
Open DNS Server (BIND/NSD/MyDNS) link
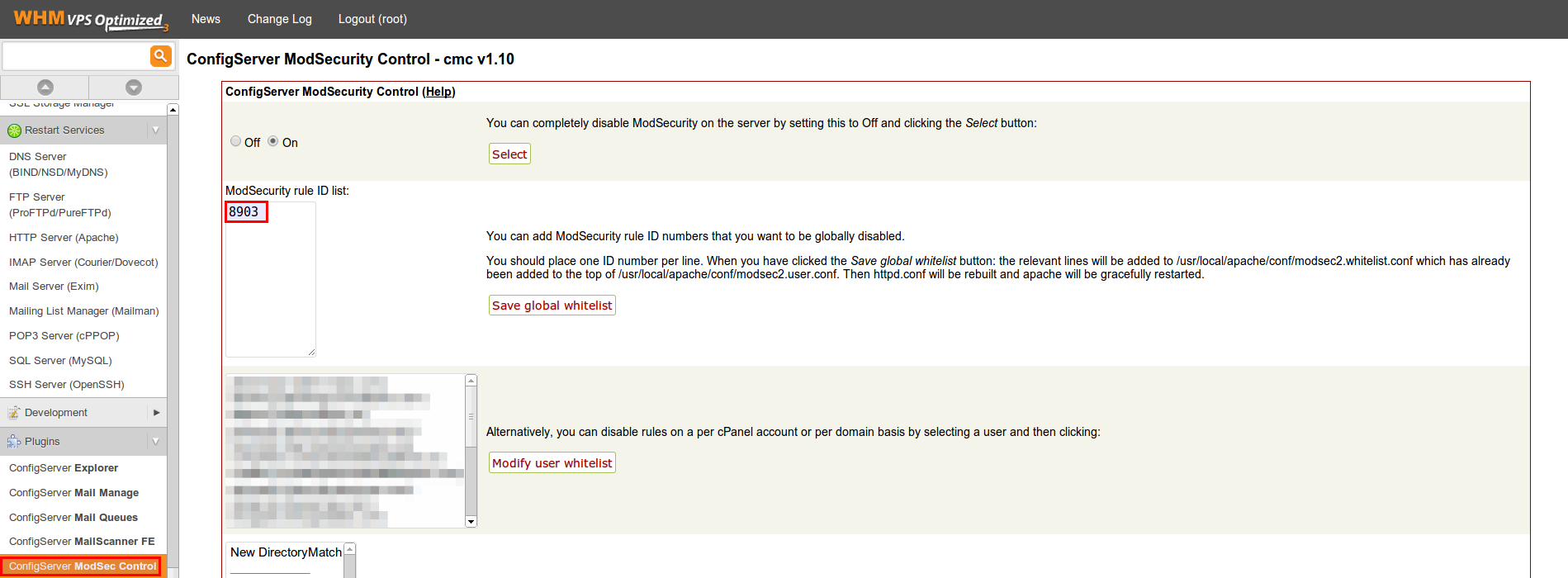pyautogui.click(x=59, y=164)
